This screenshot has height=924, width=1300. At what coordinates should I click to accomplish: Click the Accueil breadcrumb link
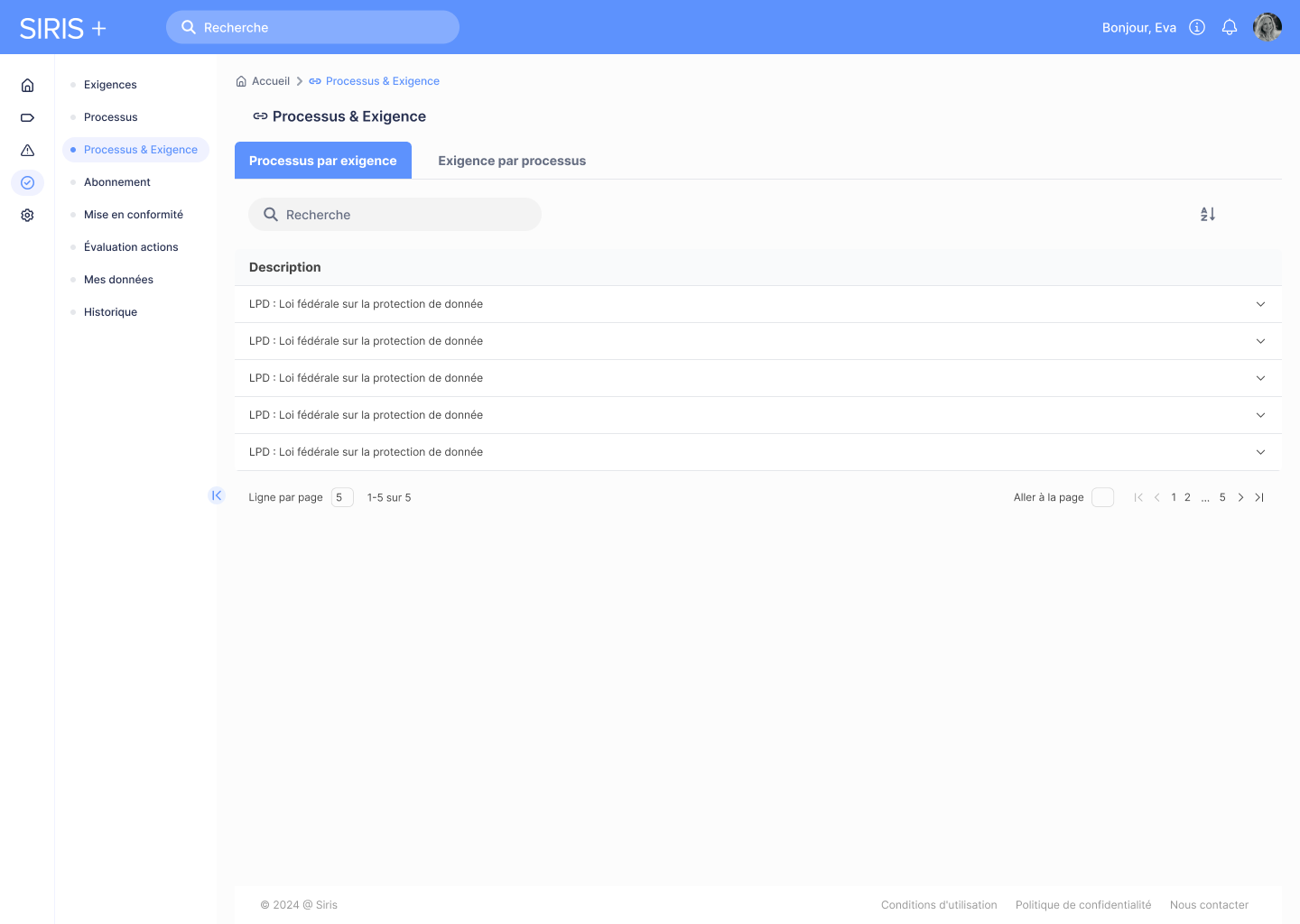pyautogui.click(x=270, y=81)
